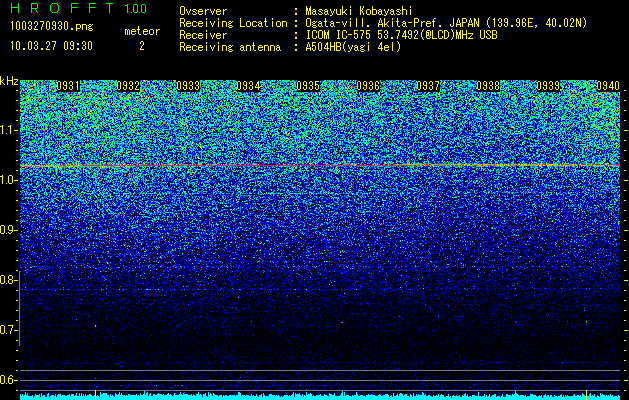The width and height of the screenshot is (629, 400).
Task: Click the 1.0 kHz axis label
Action: click(8, 181)
